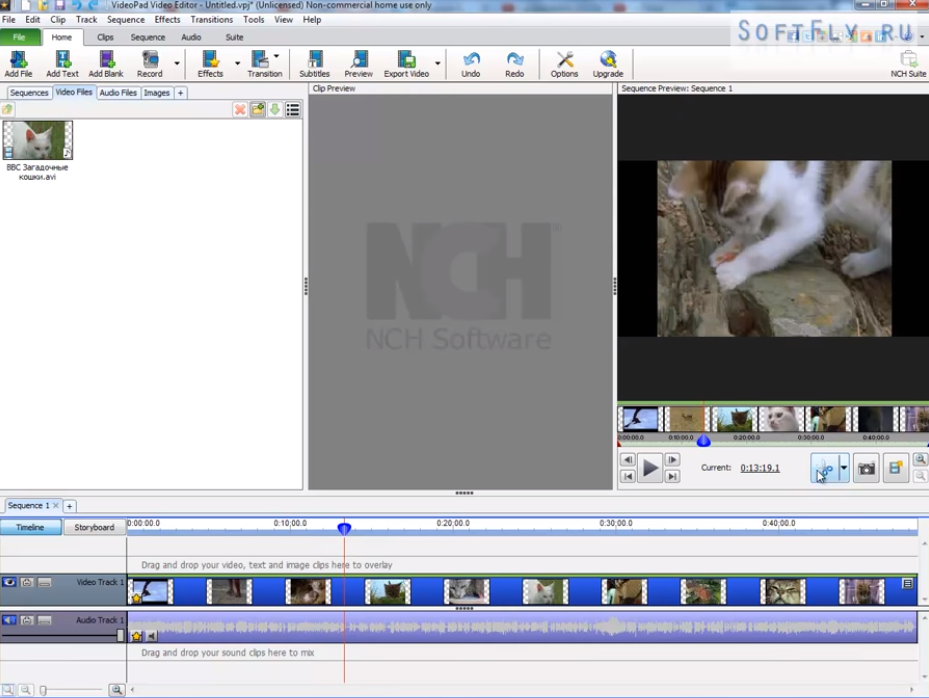This screenshot has width=929, height=698.
Task: Minimize Audio Track 1 height
Action: pos(44,620)
